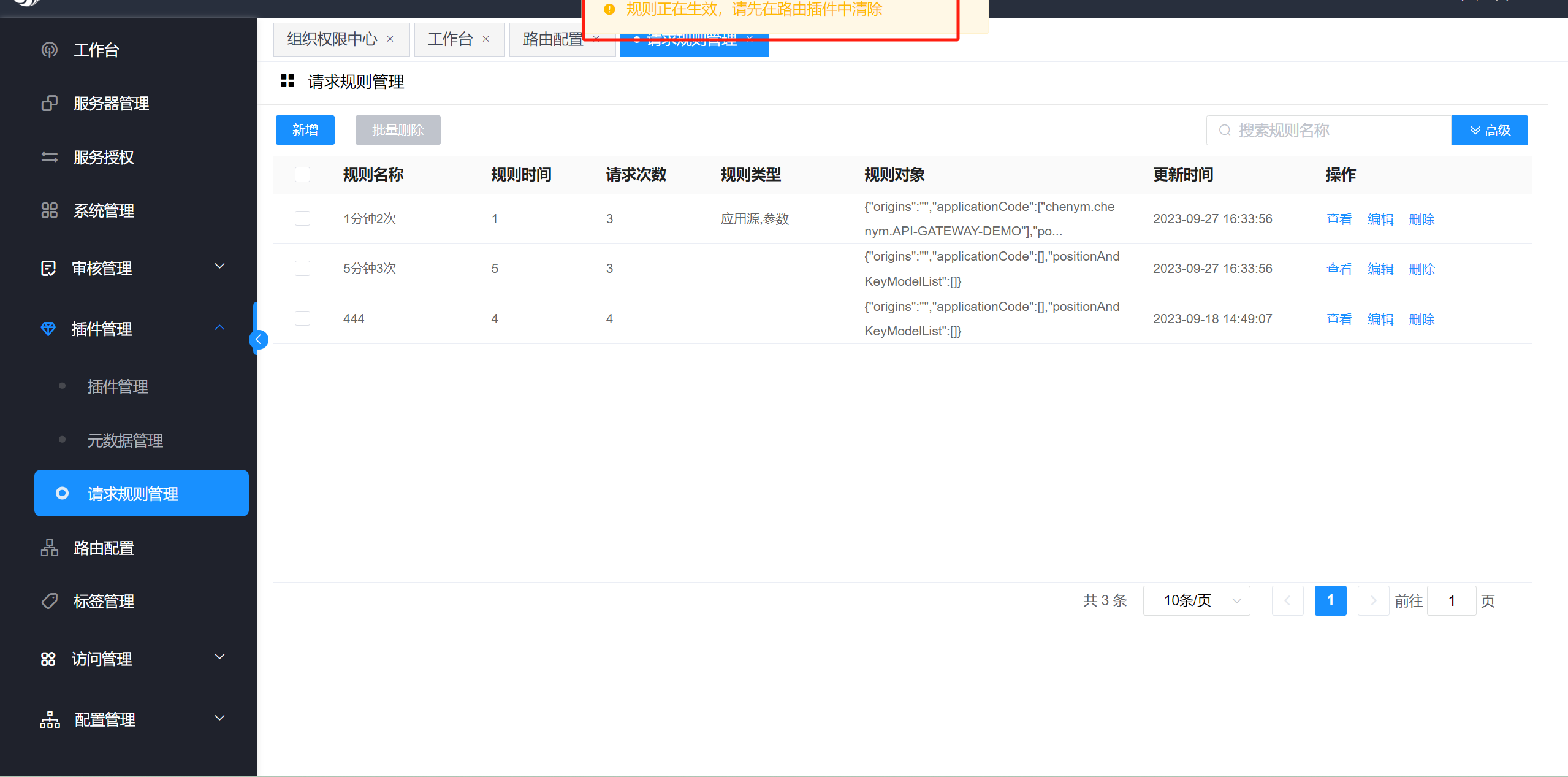Open 路由配置 in sidebar
Image resolution: width=1568 pixels, height=777 pixels.
pos(104,548)
